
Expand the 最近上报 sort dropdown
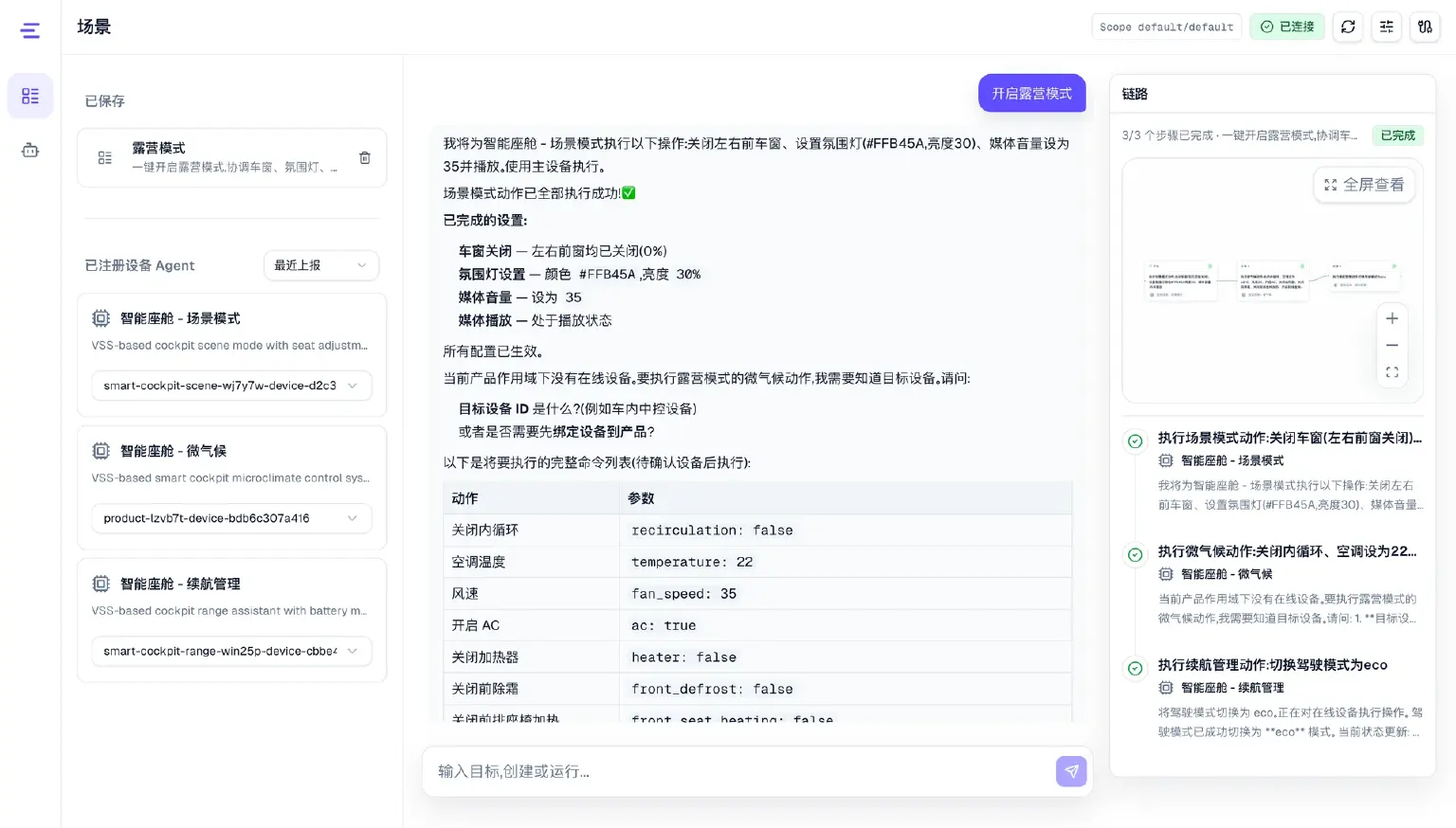[x=321, y=265]
